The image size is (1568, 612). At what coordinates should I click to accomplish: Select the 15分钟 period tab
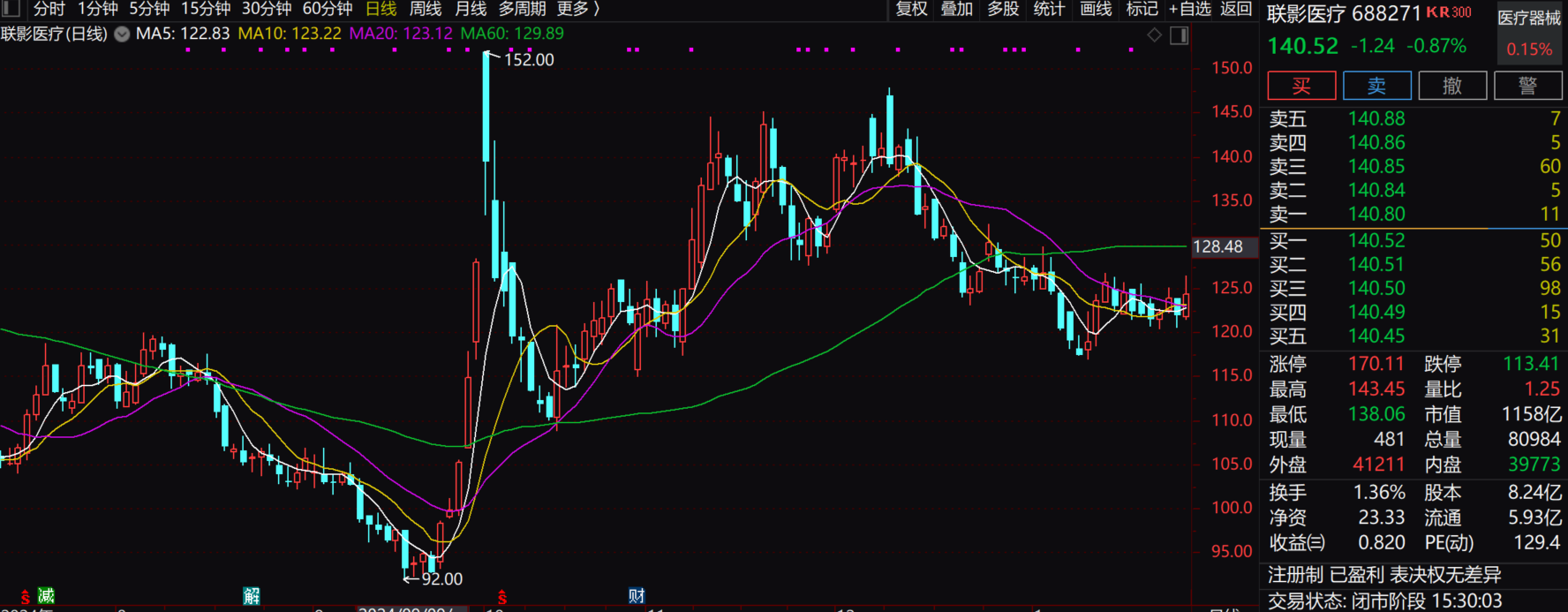tap(206, 9)
